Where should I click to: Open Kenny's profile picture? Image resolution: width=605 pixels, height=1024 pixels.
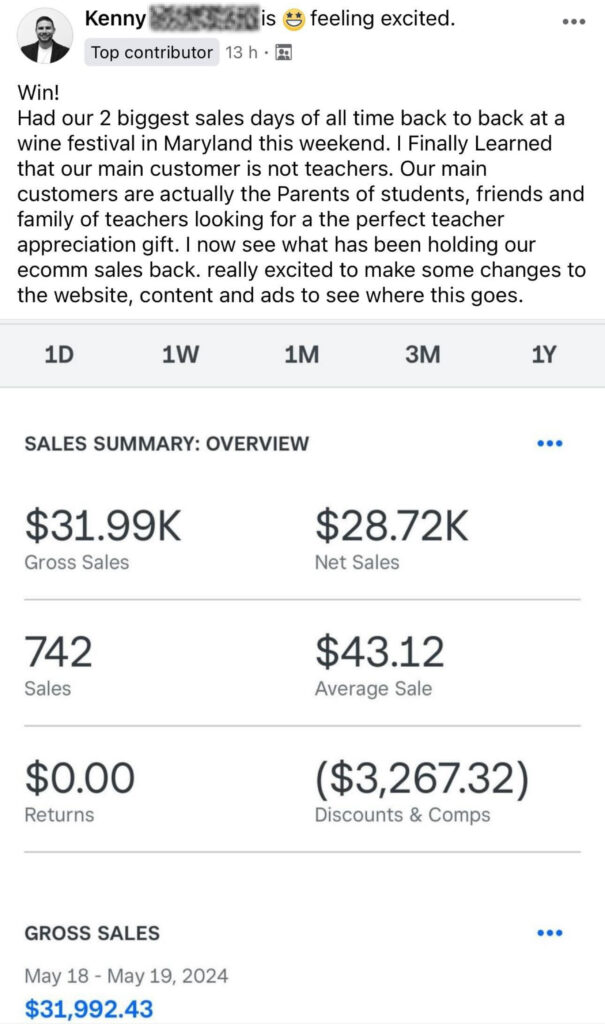(x=45, y=37)
